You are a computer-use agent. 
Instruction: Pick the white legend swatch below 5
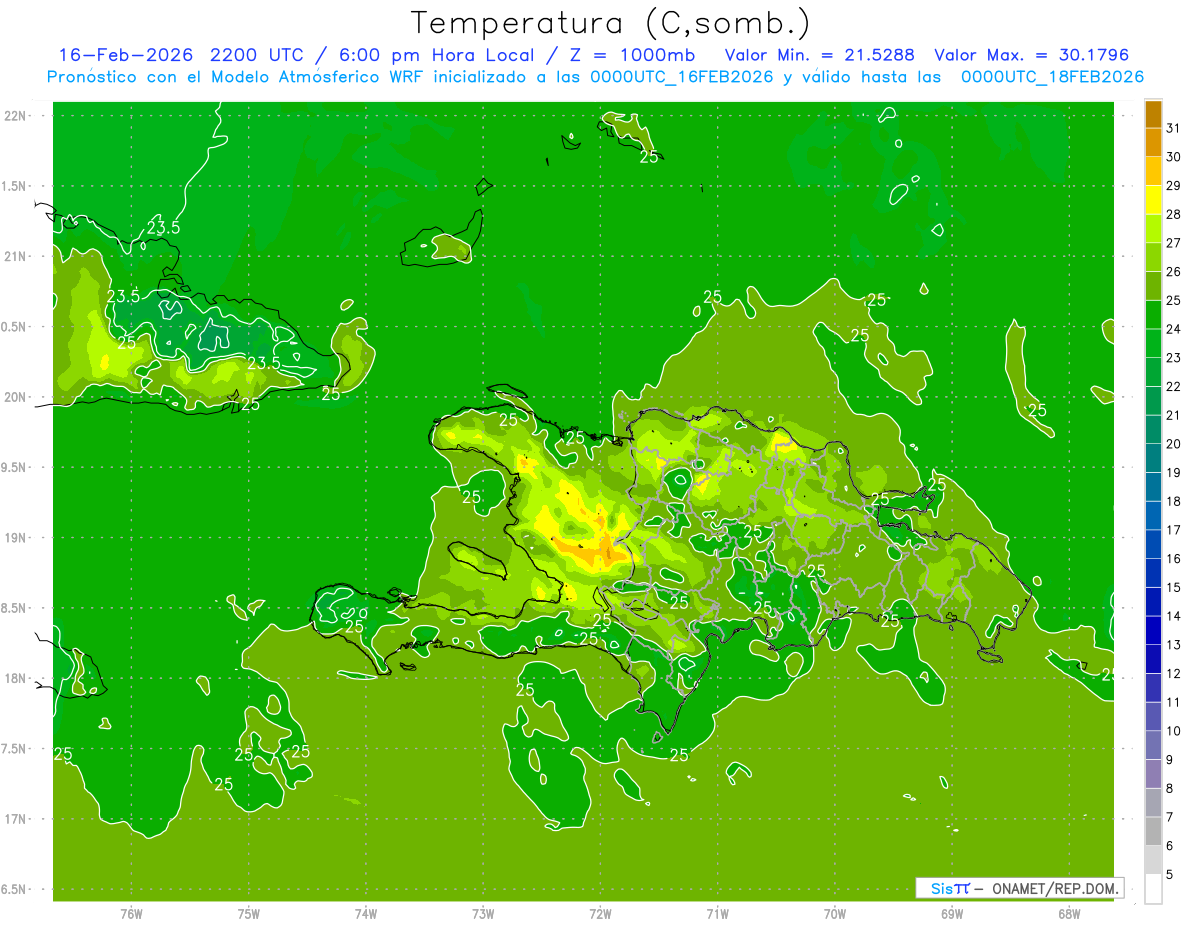pyautogui.click(x=1153, y=889)
